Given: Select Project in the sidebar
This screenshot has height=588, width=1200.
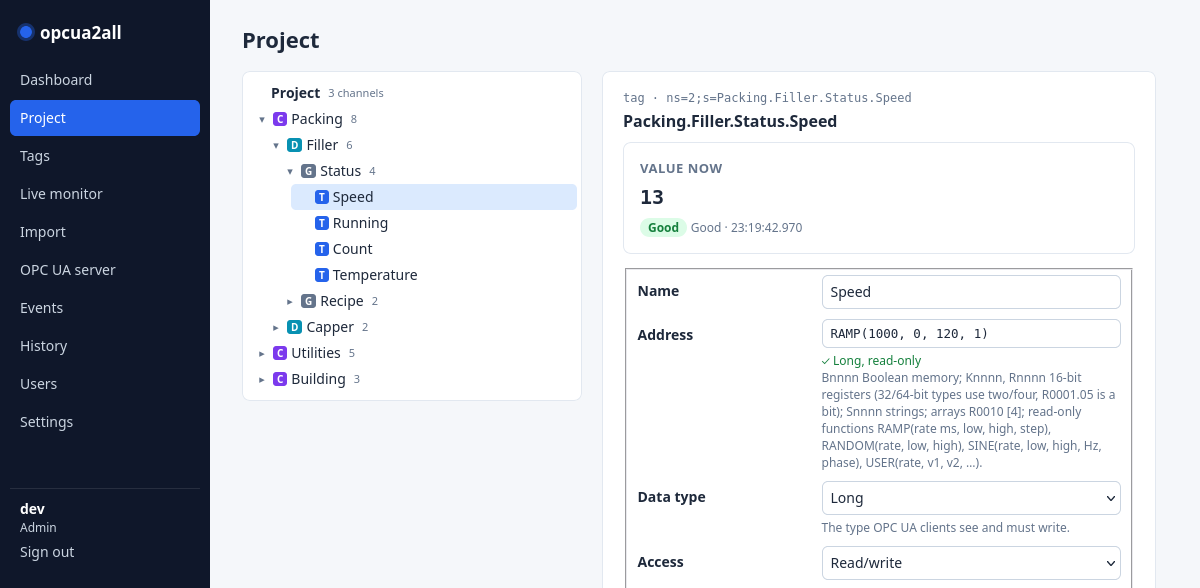Looking at the screenshot, I should point(105,118).
